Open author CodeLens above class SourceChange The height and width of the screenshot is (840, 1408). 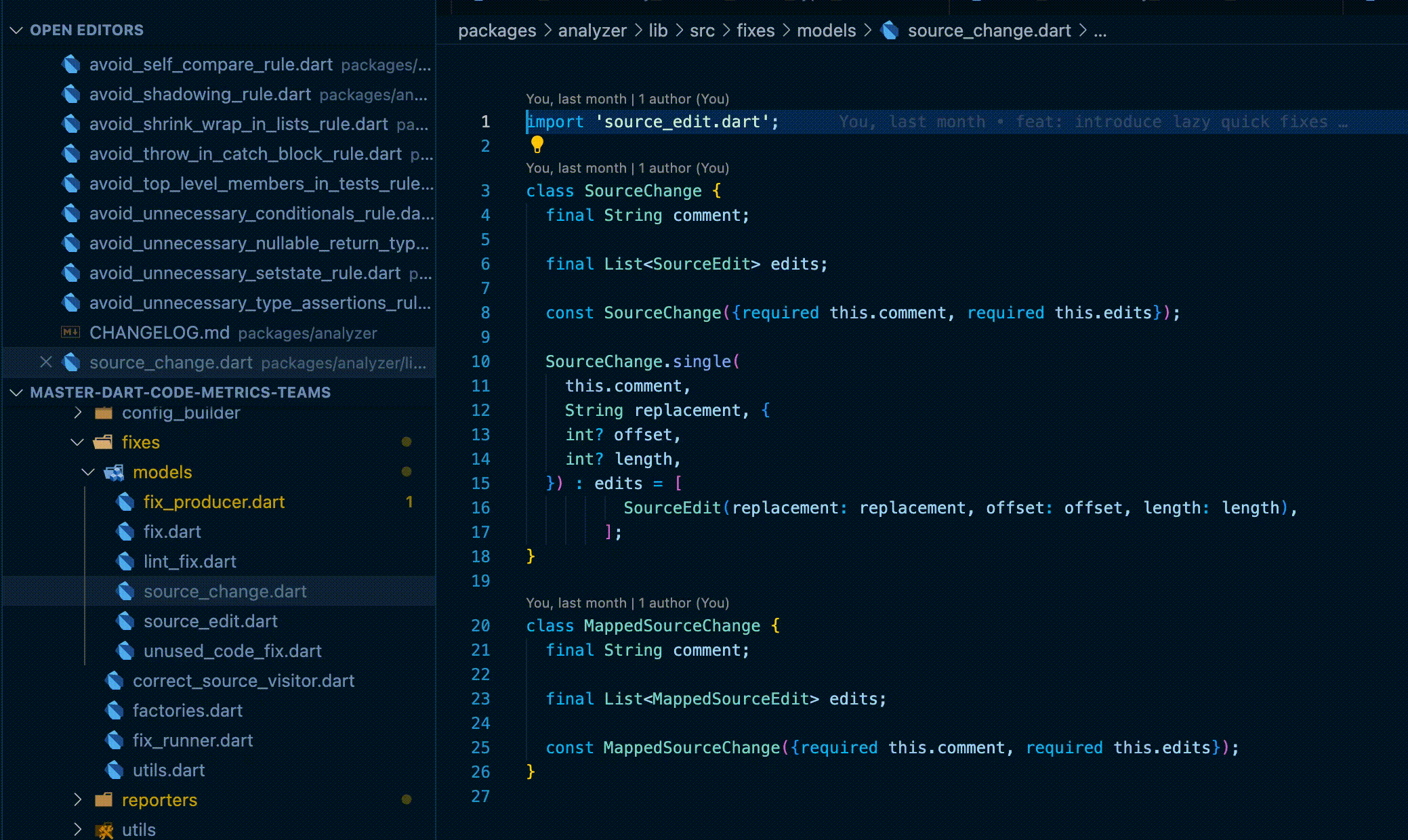[x=627, y=168]
